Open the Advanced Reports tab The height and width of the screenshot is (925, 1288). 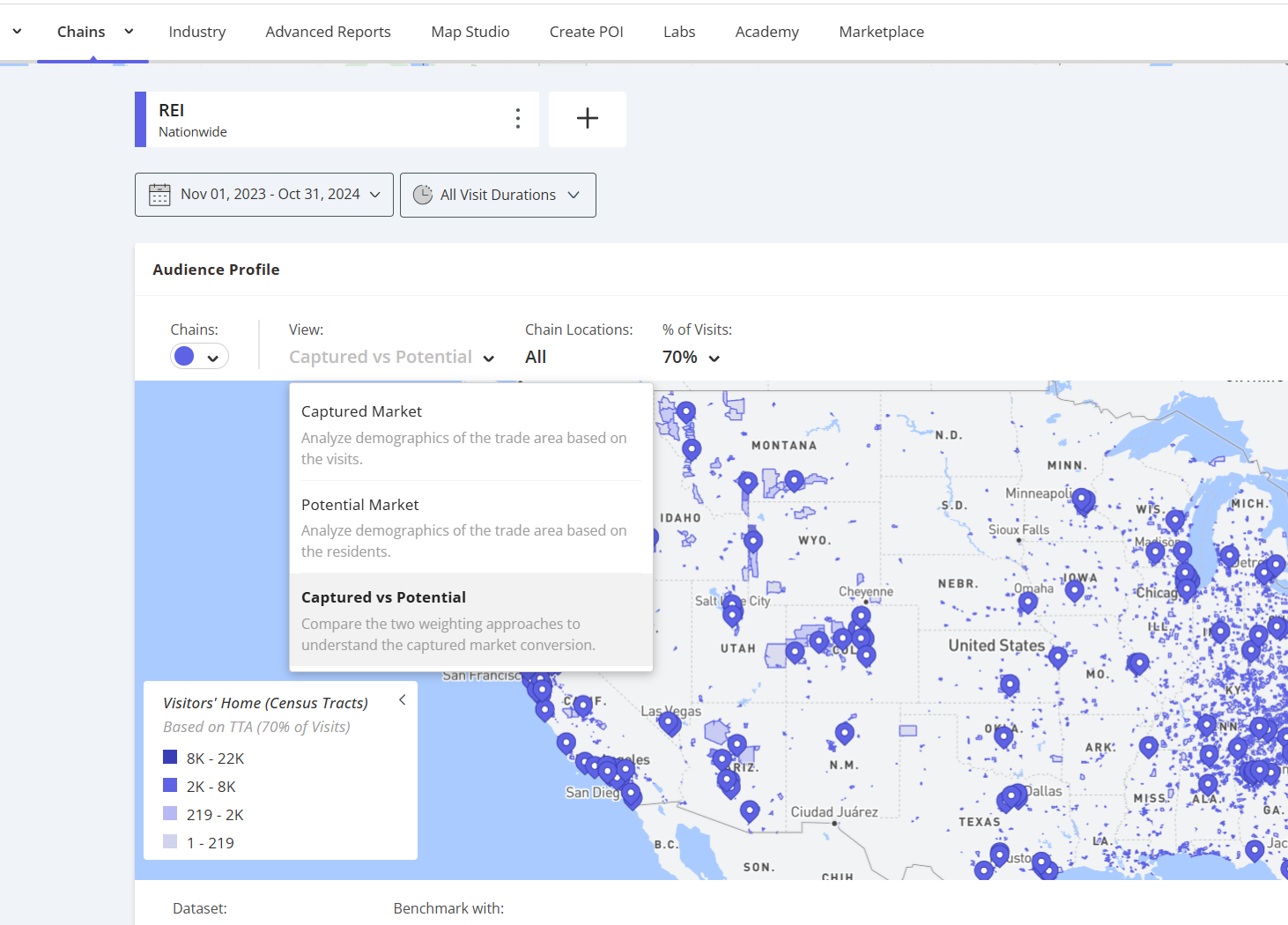pyautogui.click(x=328, y=32)
